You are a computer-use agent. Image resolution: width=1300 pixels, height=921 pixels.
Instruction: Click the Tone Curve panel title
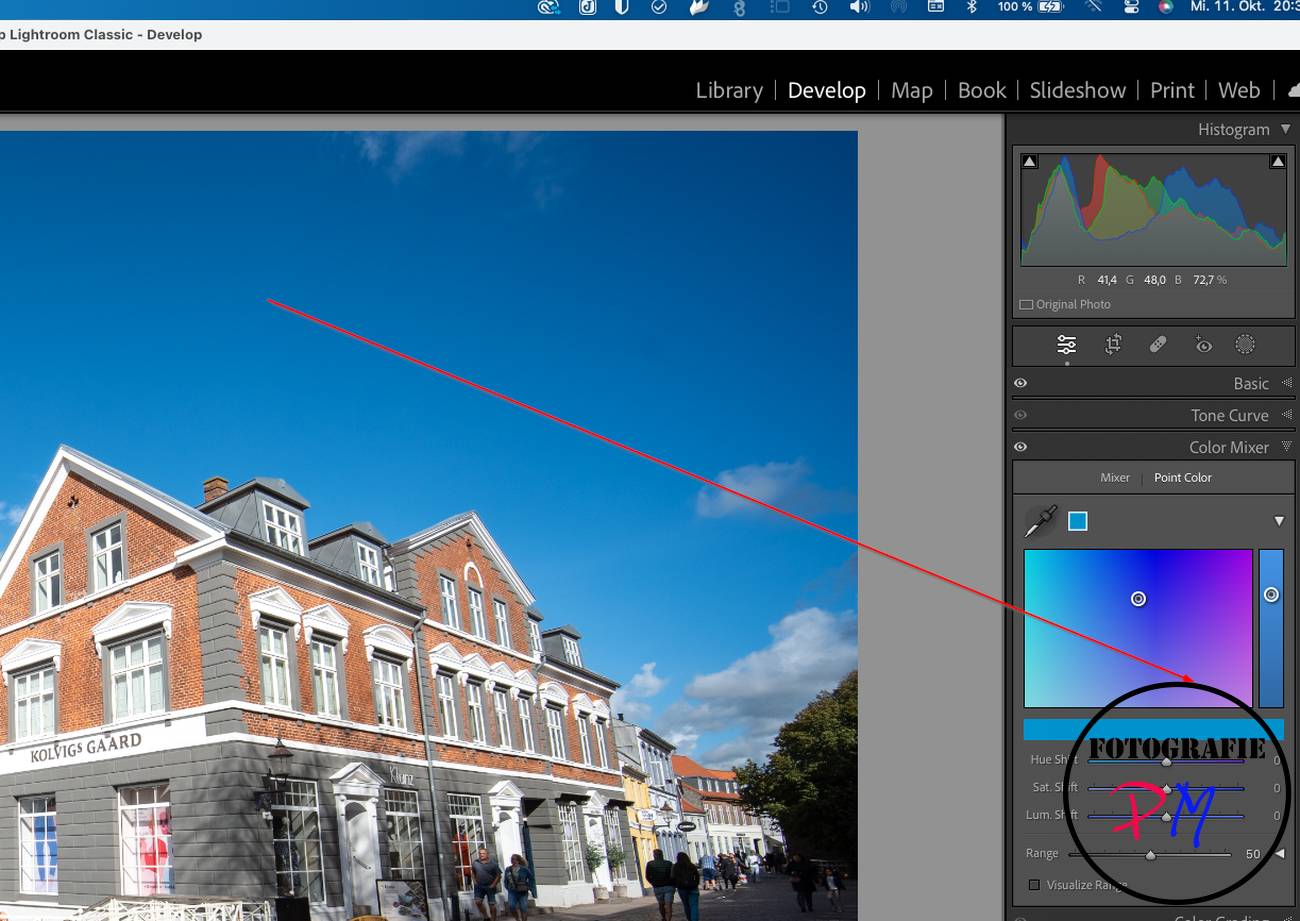(1230, 415)
